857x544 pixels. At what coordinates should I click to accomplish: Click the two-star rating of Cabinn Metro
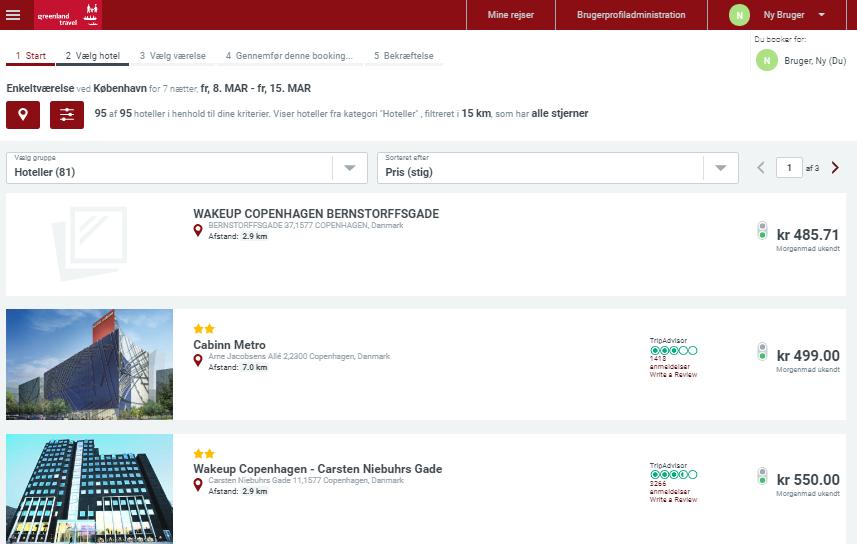tap(204, 329)
